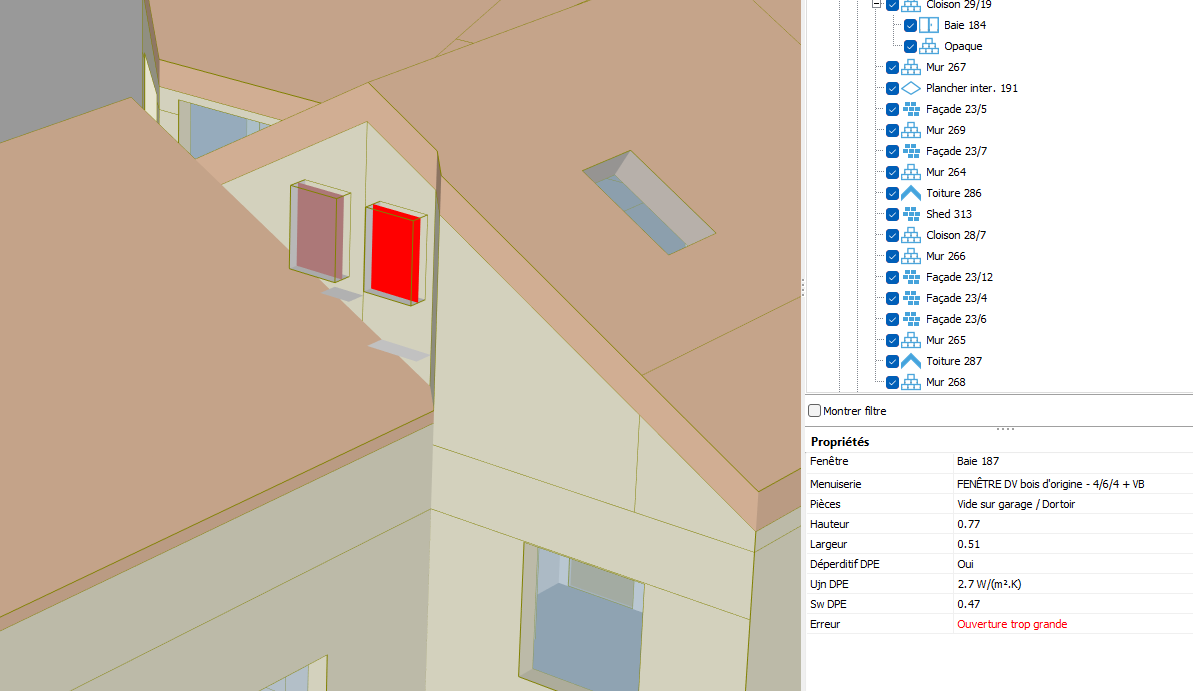Uncheck the Façade 23/12 visibility checkbox
1193x691 pixels.
893,277
